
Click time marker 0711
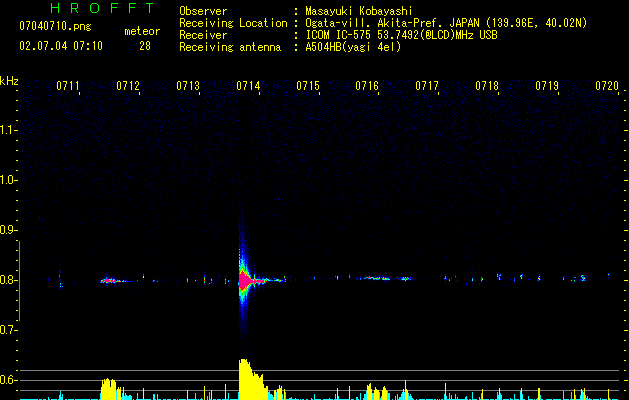[x=68, y=86]
